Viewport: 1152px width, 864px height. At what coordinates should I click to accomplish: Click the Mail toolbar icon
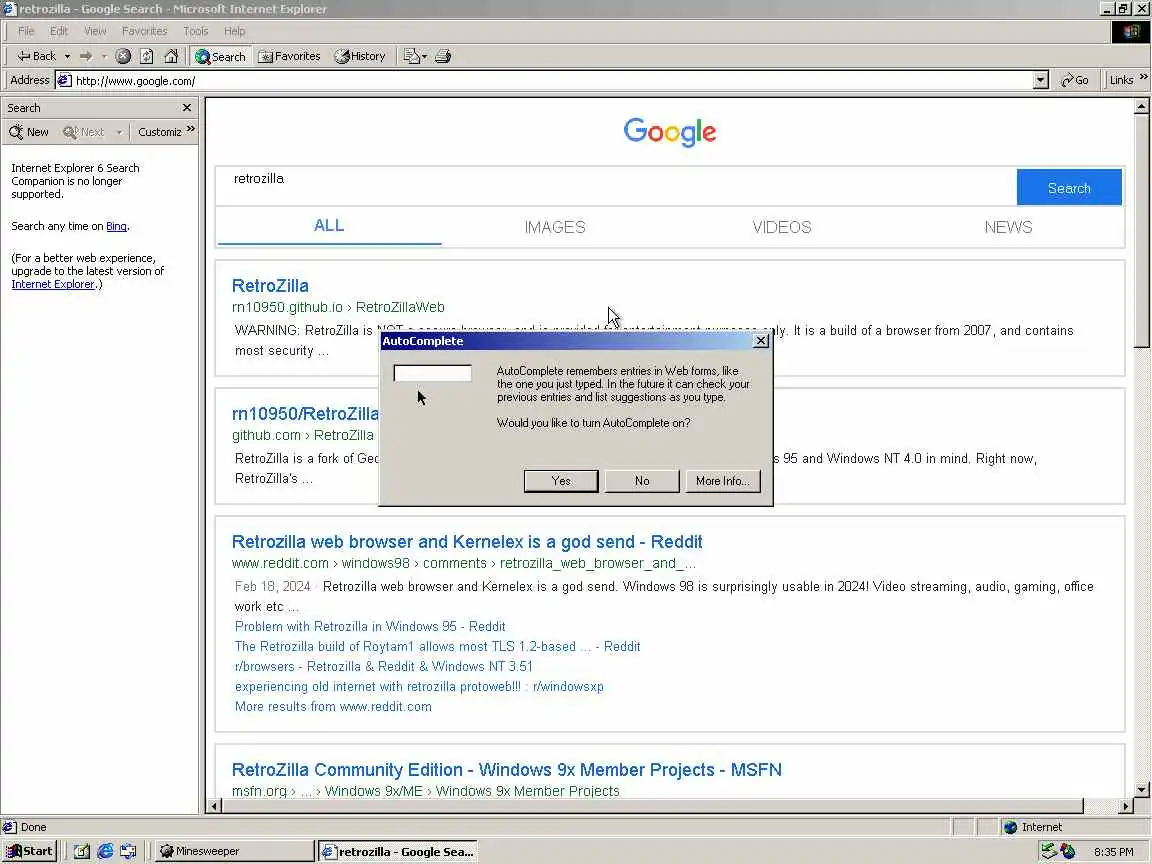click(415, 56)
